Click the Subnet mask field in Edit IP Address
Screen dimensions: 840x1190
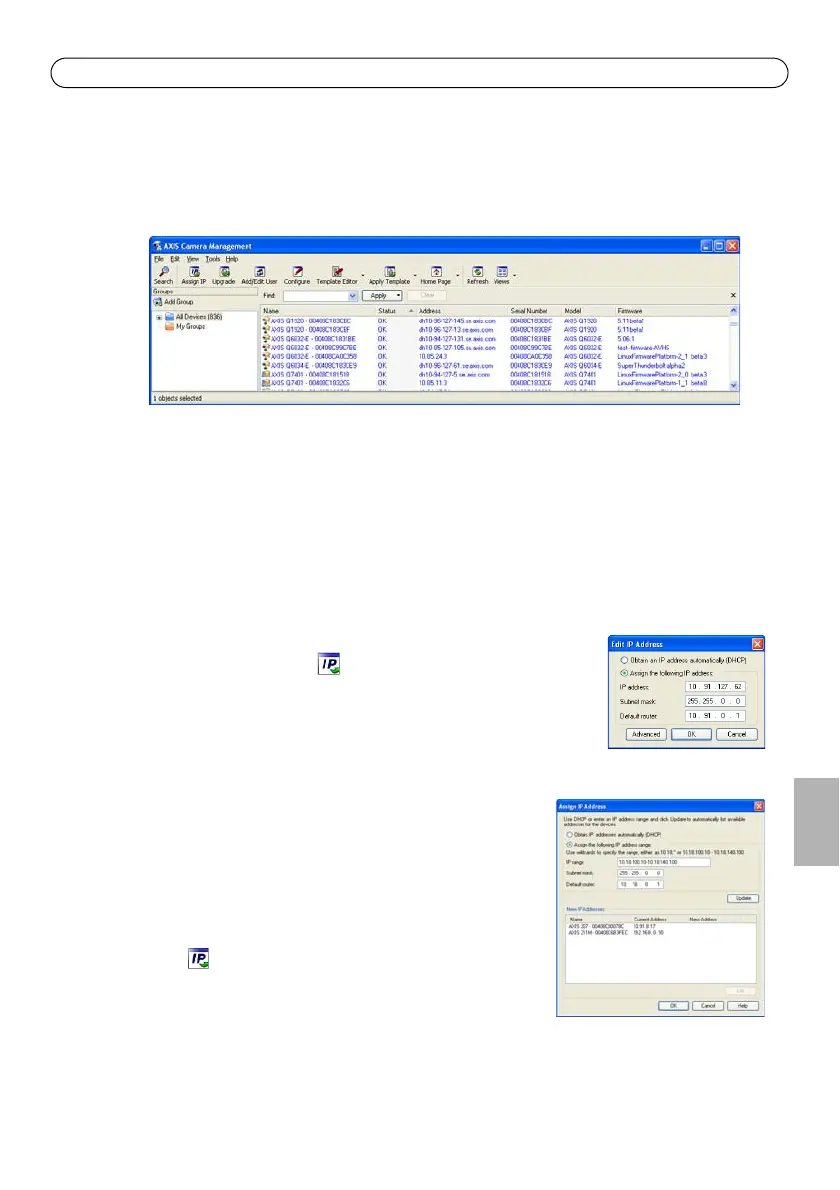coord(715,701)
